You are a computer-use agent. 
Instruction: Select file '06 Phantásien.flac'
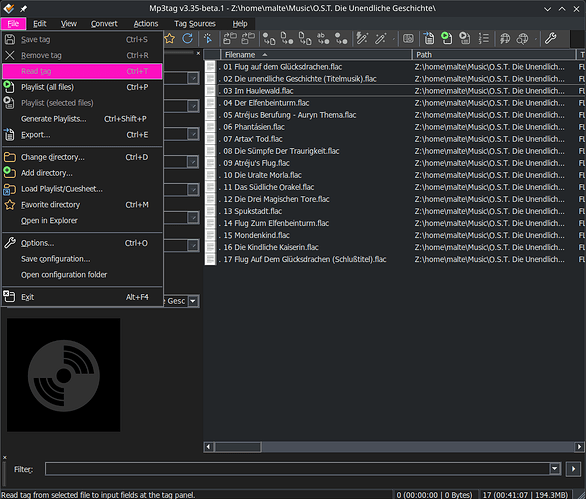tap(254, 127)
